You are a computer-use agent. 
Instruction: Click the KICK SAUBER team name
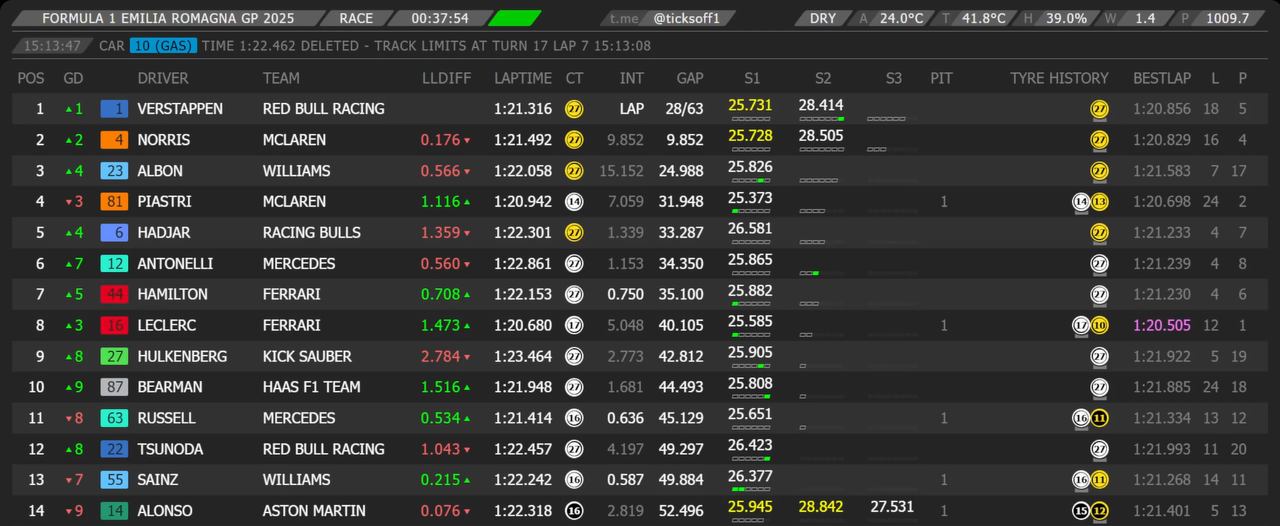(307, 357)
